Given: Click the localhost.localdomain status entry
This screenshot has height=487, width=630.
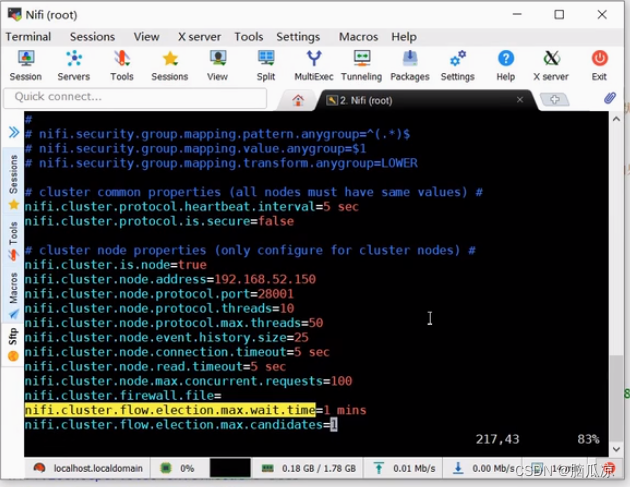Looking at the screenshot, I should [88, 468].
